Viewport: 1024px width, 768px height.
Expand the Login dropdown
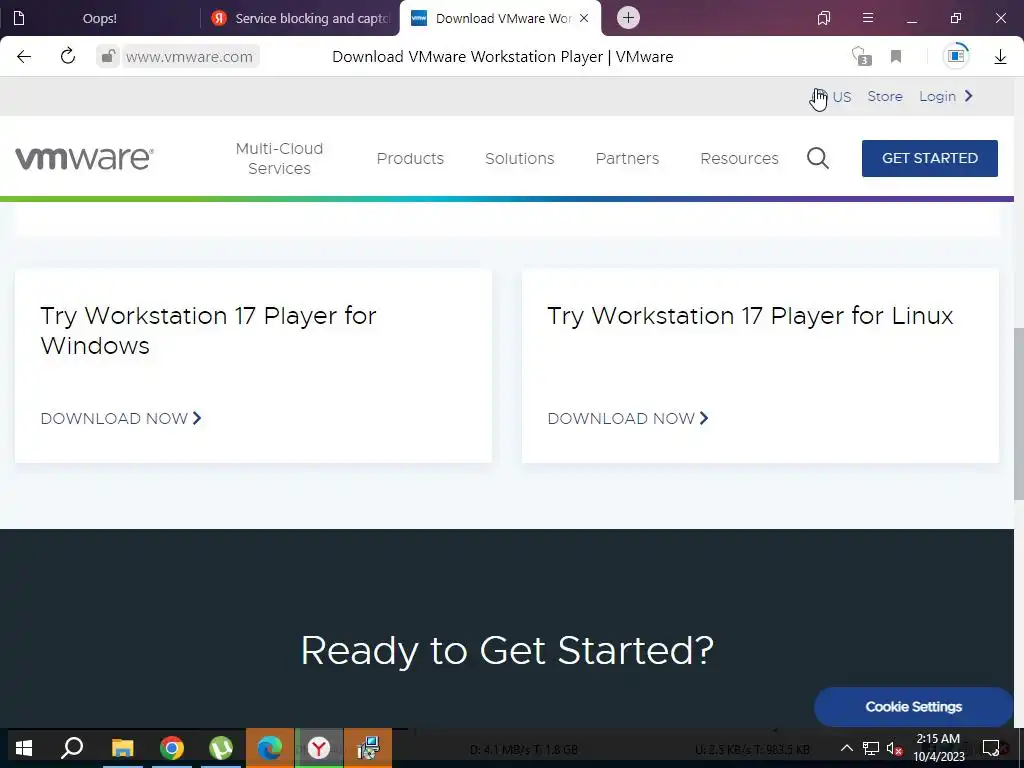pyautogui.click(x=946, y=97)
